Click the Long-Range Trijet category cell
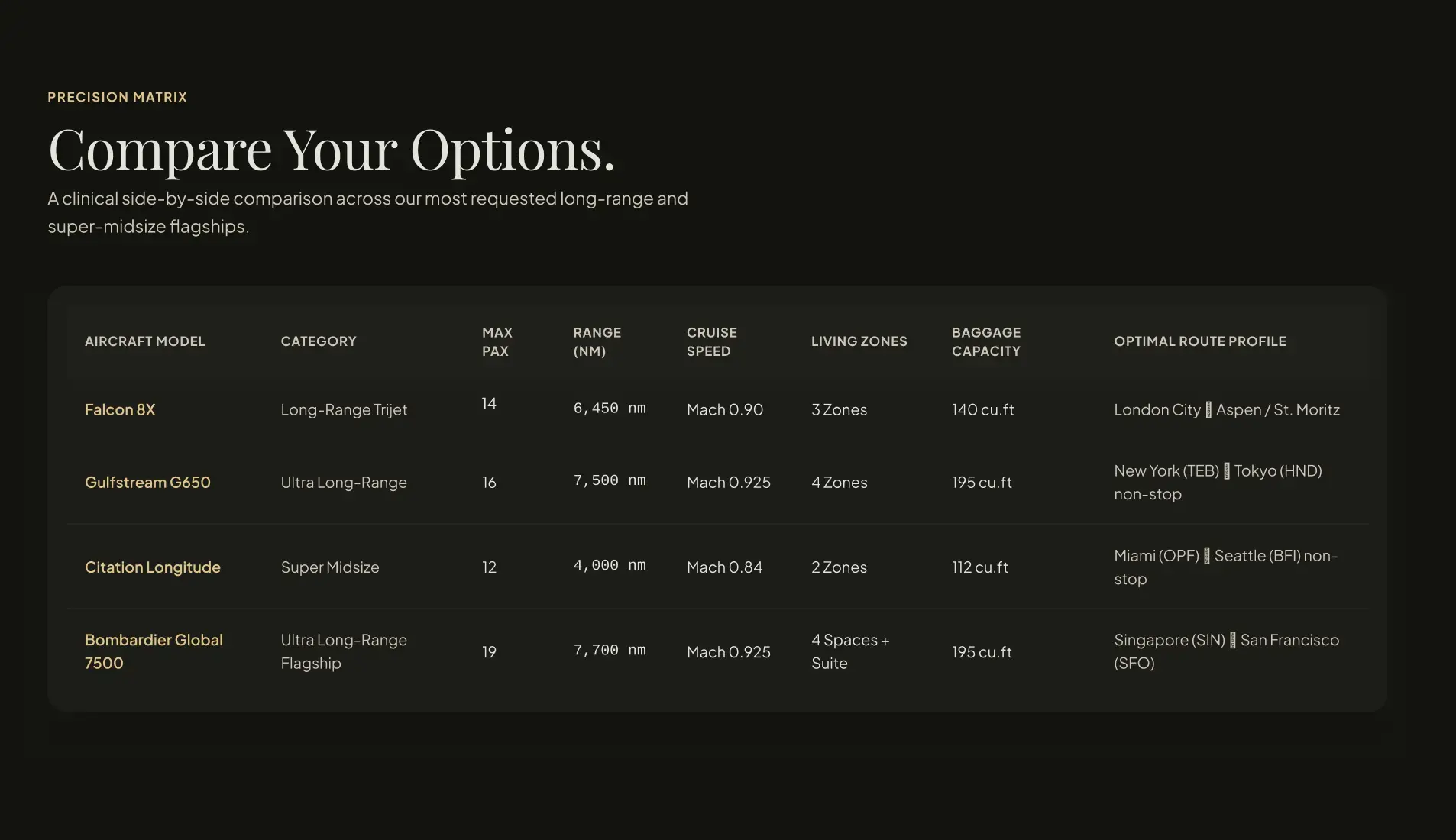1456x840 pixels. pos(344,410)
